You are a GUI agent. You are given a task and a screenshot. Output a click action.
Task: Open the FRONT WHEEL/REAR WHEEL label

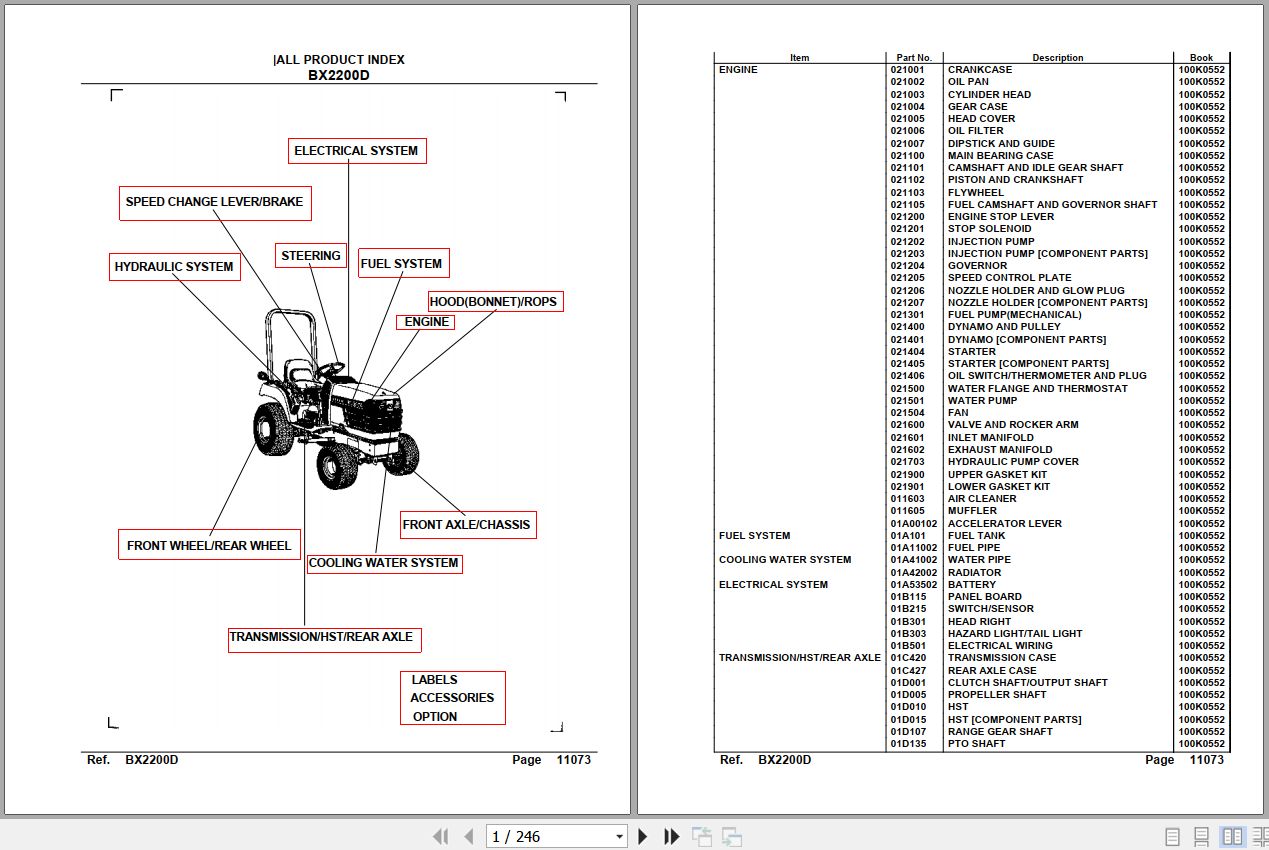(x=209, y=545)
